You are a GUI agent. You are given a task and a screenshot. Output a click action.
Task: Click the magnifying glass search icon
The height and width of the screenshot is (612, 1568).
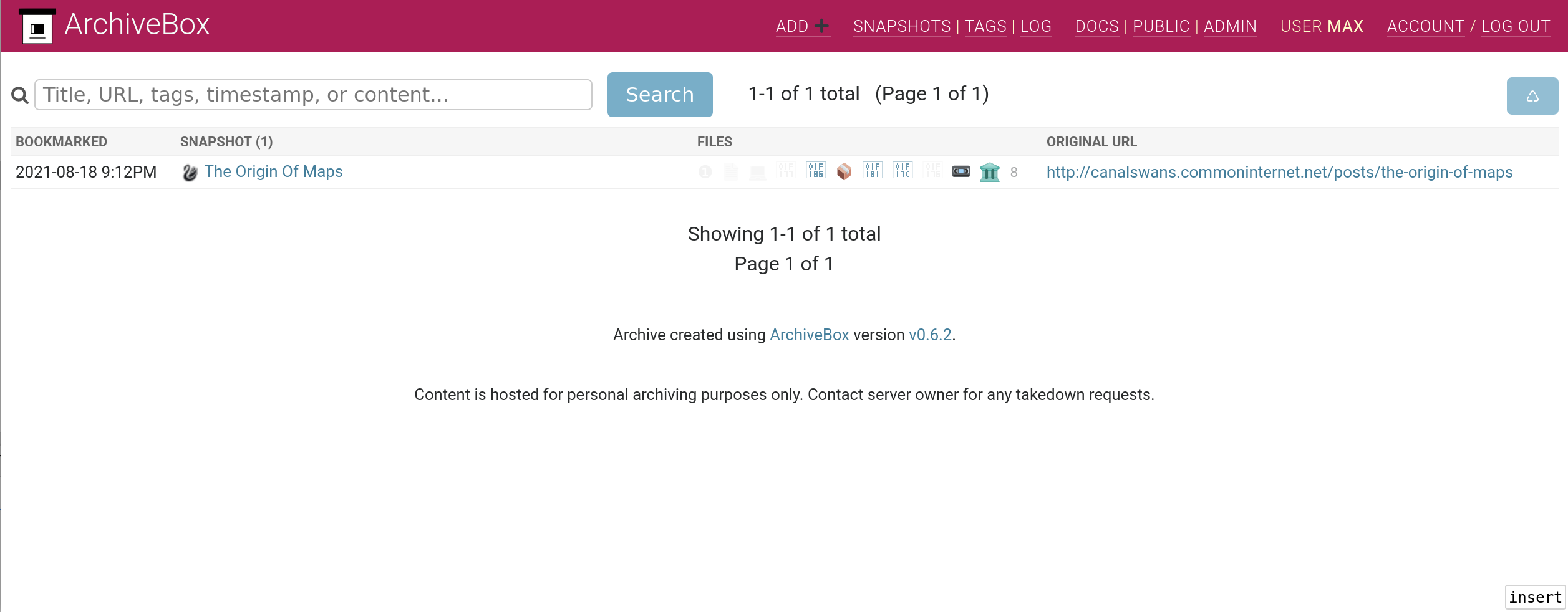click(20, 95)
